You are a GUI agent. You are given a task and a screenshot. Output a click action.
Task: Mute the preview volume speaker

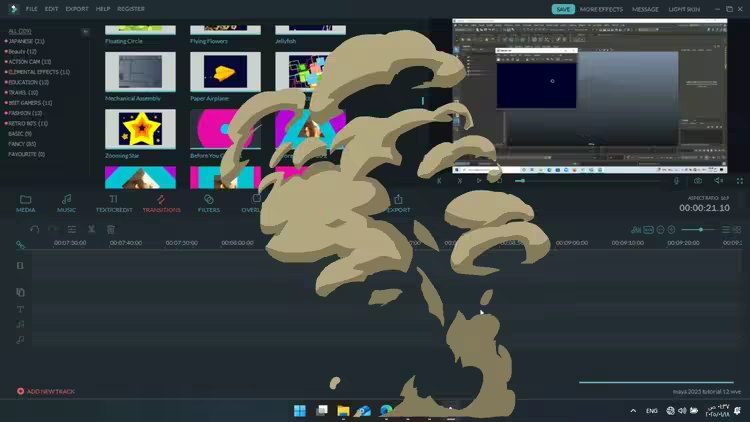(x=718, y=181)
